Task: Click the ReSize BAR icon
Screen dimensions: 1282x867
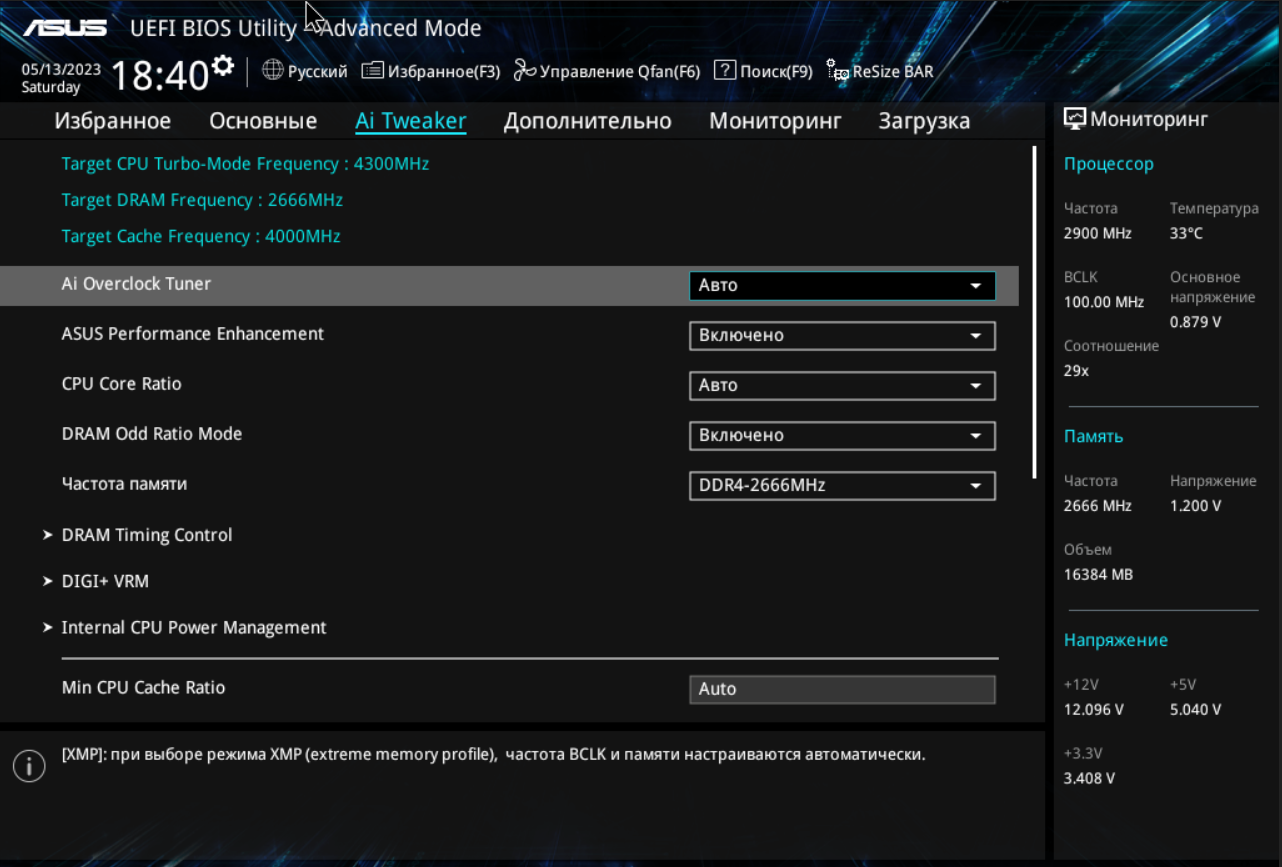Action: tap(837, 71)
